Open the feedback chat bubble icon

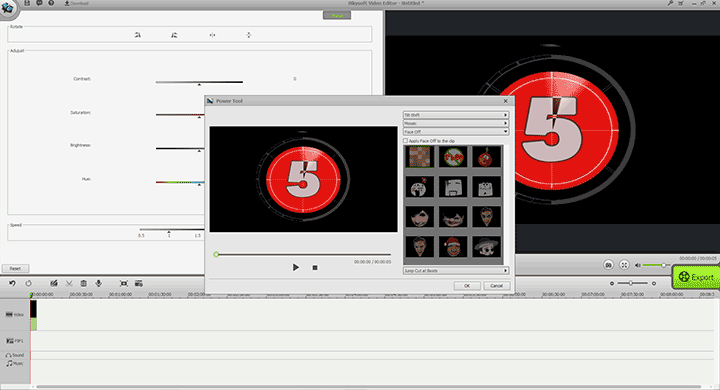click(x=39, y=3)
